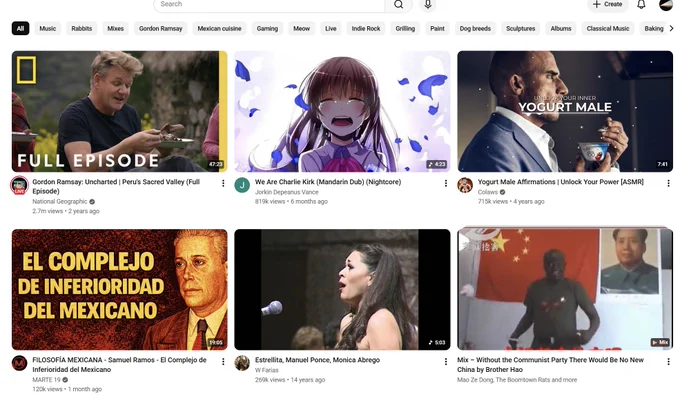The width and height of the screenshot is (680, 403).
Task: Select the Mexican cuisine filter chip
Action: [219, 29]
